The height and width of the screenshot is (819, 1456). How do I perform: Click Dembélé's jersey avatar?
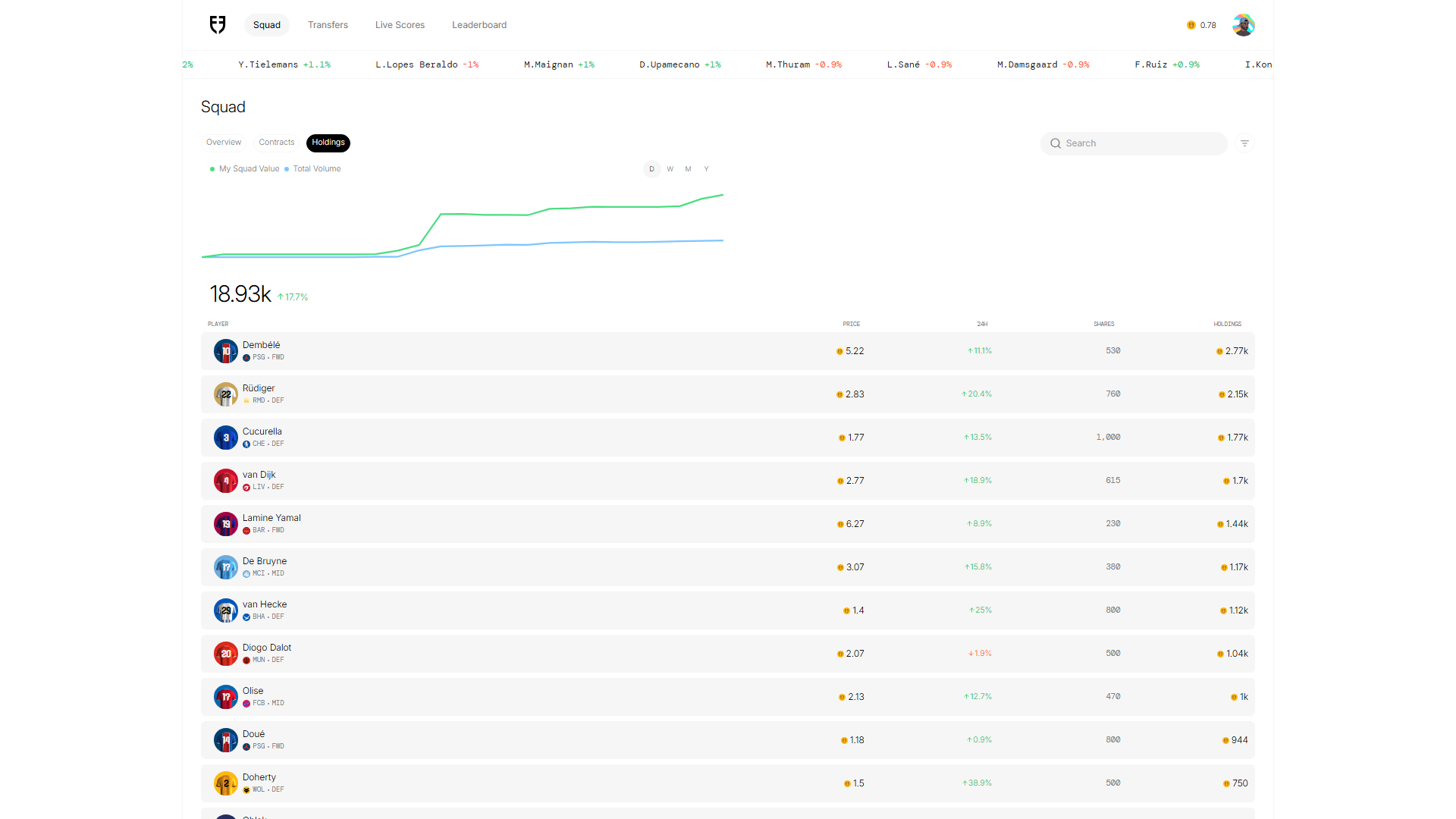225,351
